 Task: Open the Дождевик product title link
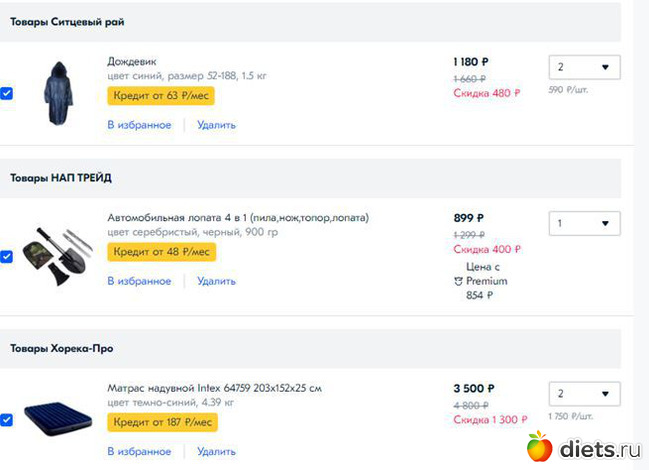(x=132, y=61)
